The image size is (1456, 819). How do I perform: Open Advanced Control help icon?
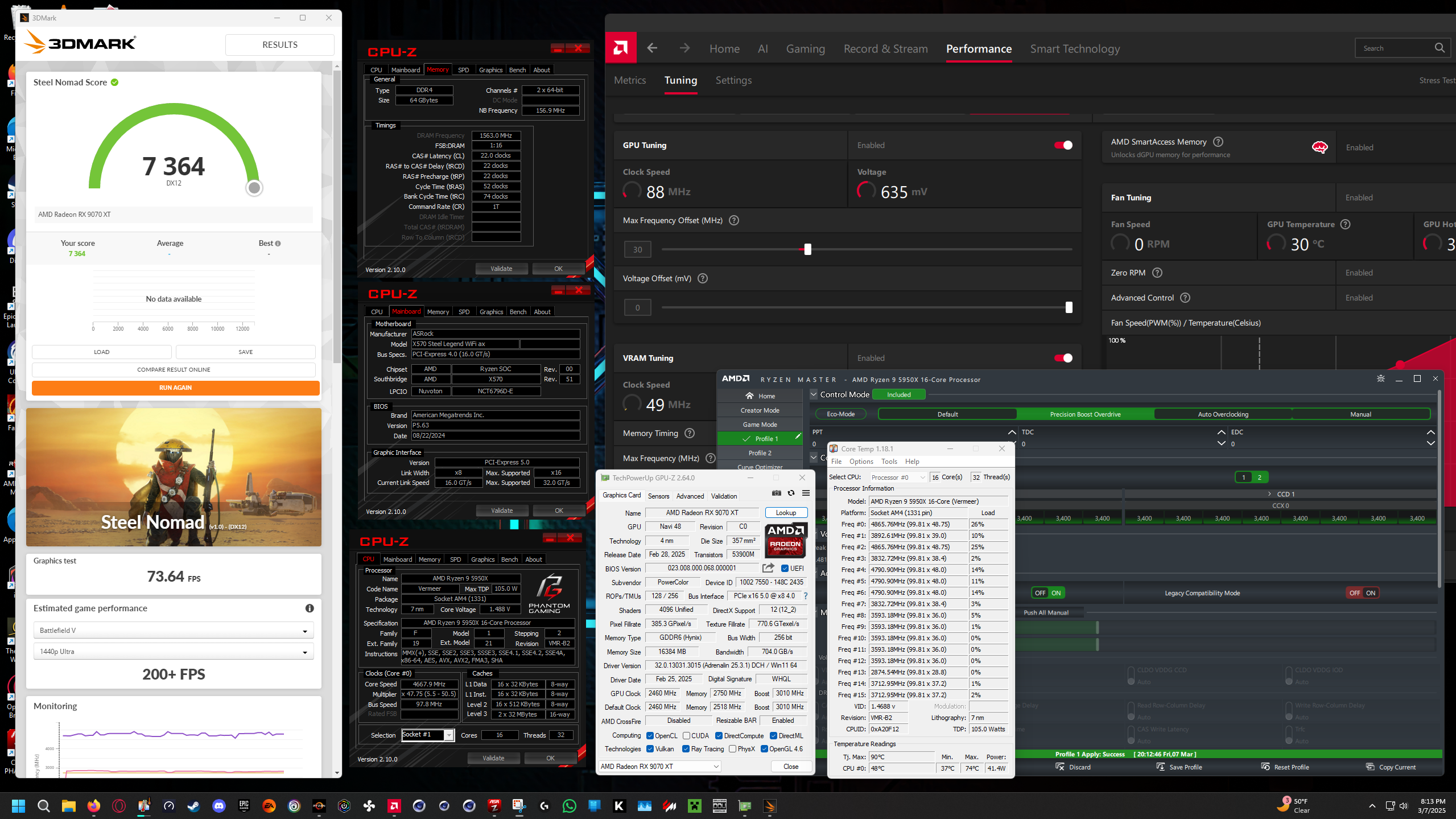[1185, 298]
